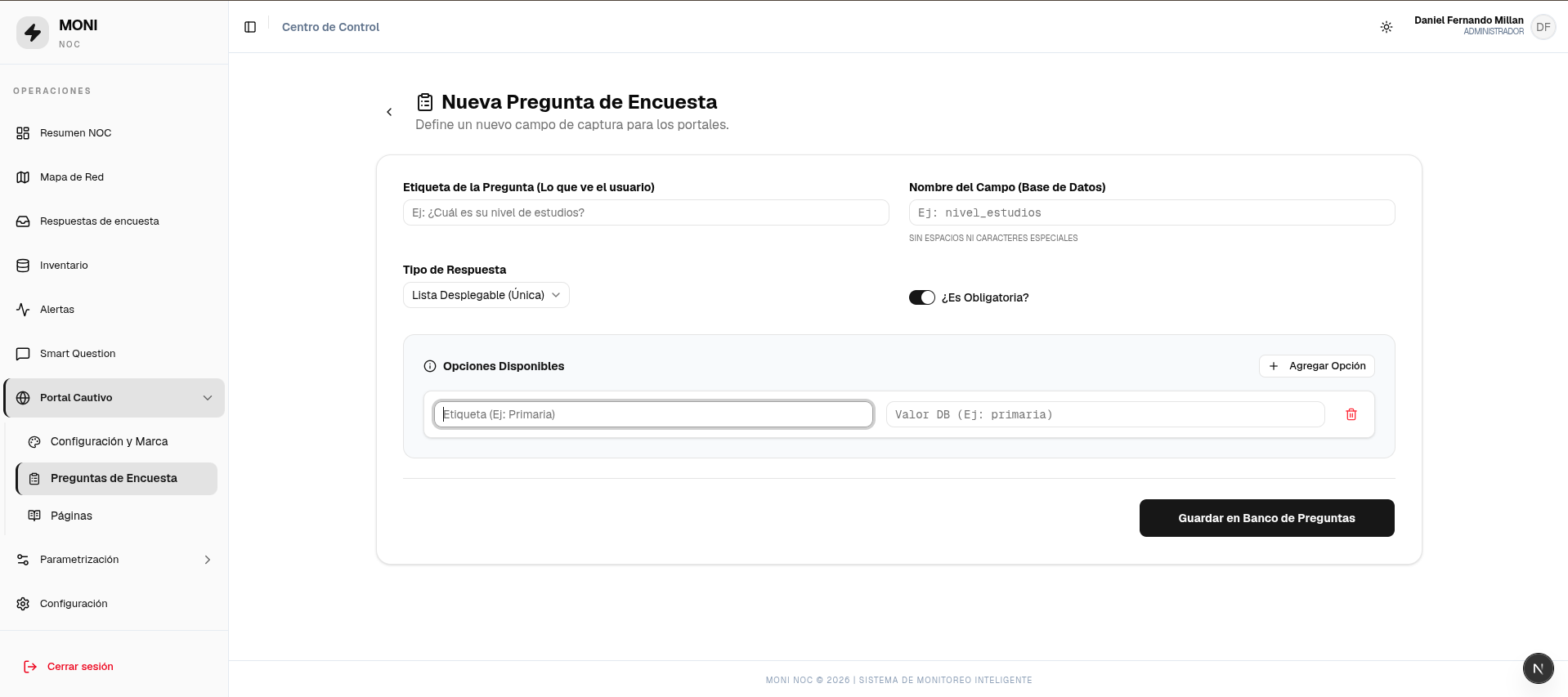
Task: Click the Configuración gear icon
Action: [x=23, y=604]
